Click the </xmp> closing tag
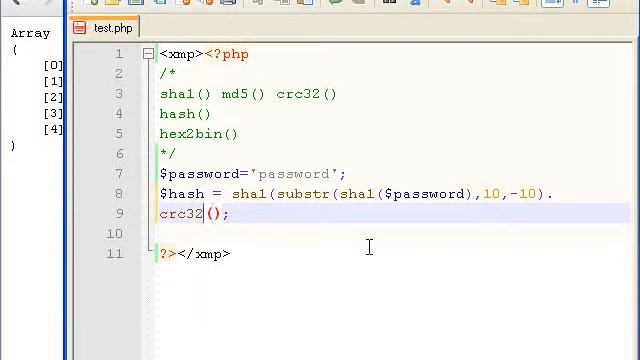Image resolution: width=640 pixels, height=360 pixels. (x=204, y=254)
